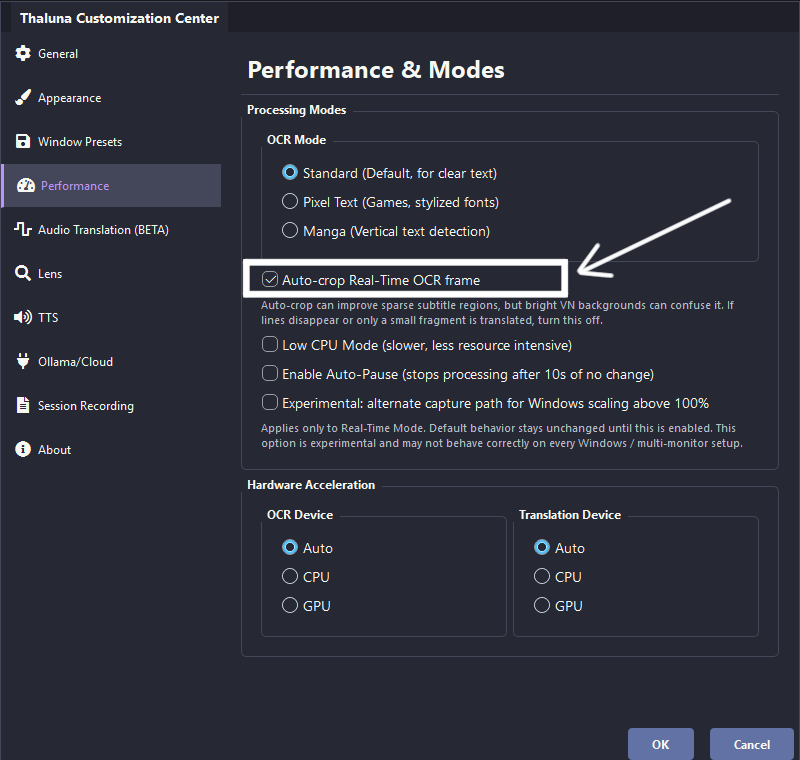Click the Thaluna Customization Center title
This screenshot has height=760, width=800.
click(x=119, y=18)
